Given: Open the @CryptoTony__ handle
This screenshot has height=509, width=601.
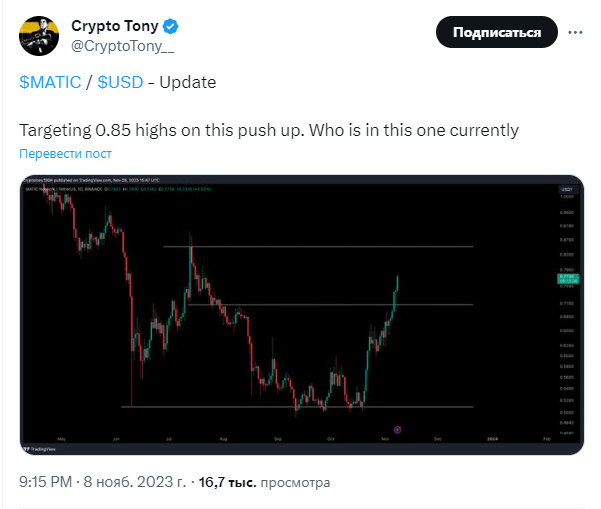Looking at the screenshot, I should click(x=123, y=46).
